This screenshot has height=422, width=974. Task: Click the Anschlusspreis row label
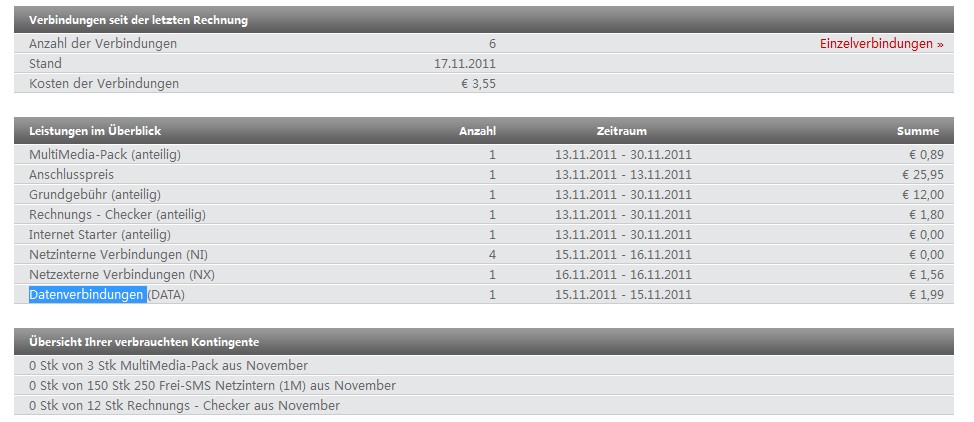[x=71, y=175]
